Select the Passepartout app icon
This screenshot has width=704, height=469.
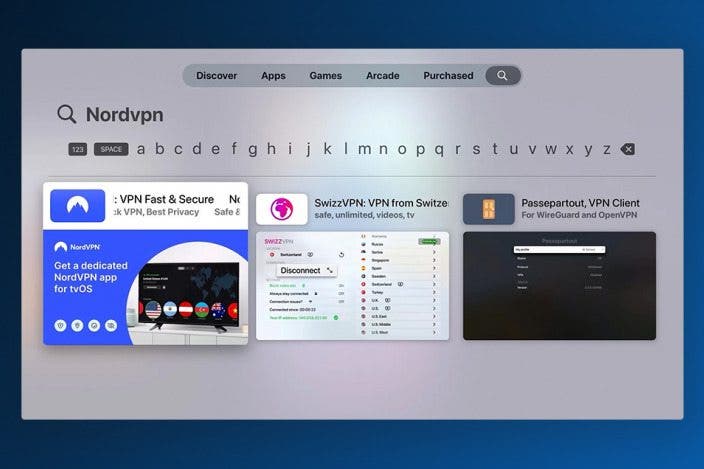pyautogui.click(x=488, y=209)
